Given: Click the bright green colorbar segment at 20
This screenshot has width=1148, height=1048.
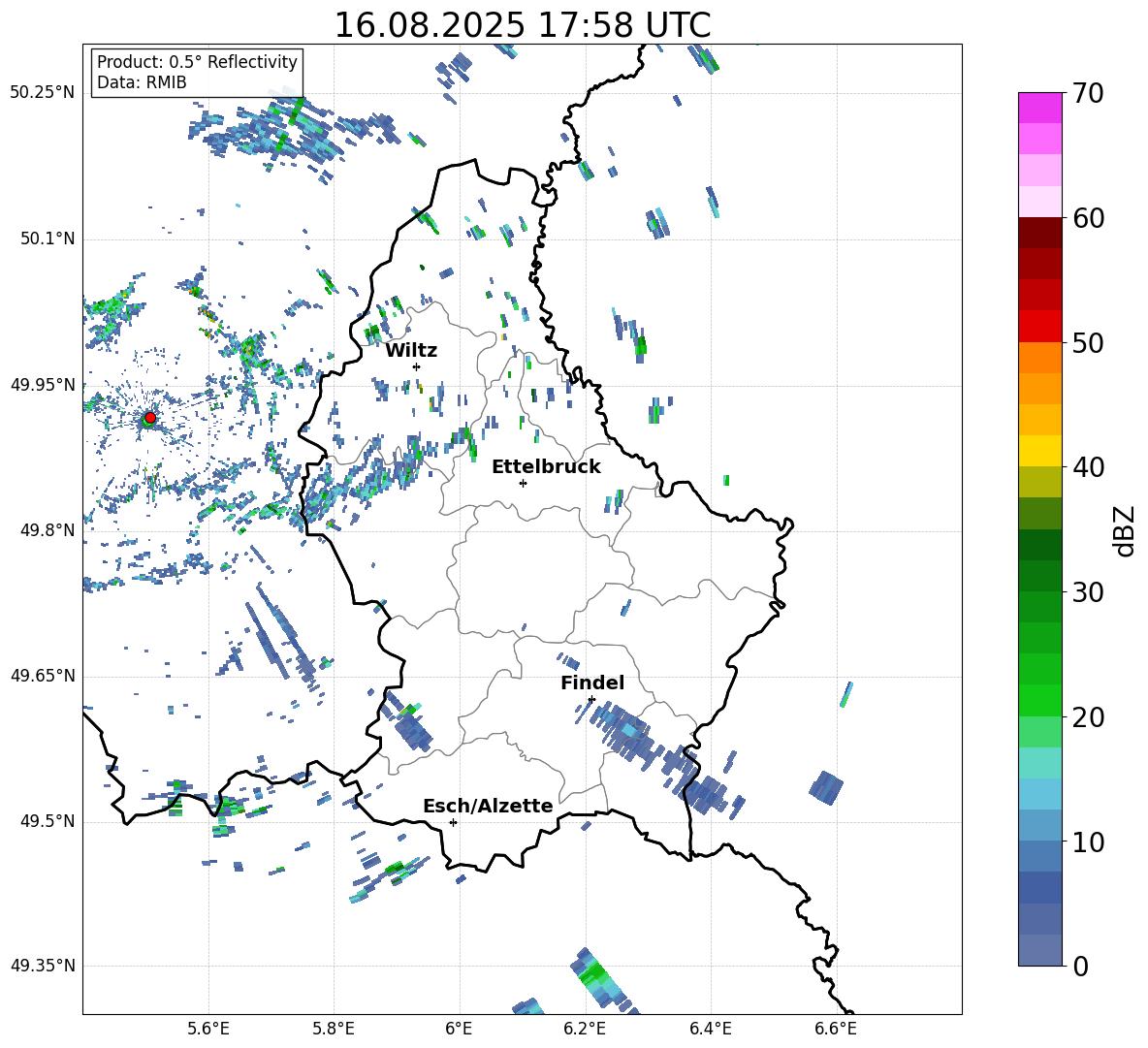Looking at the screenshot, I should [x=1039, y=700].
